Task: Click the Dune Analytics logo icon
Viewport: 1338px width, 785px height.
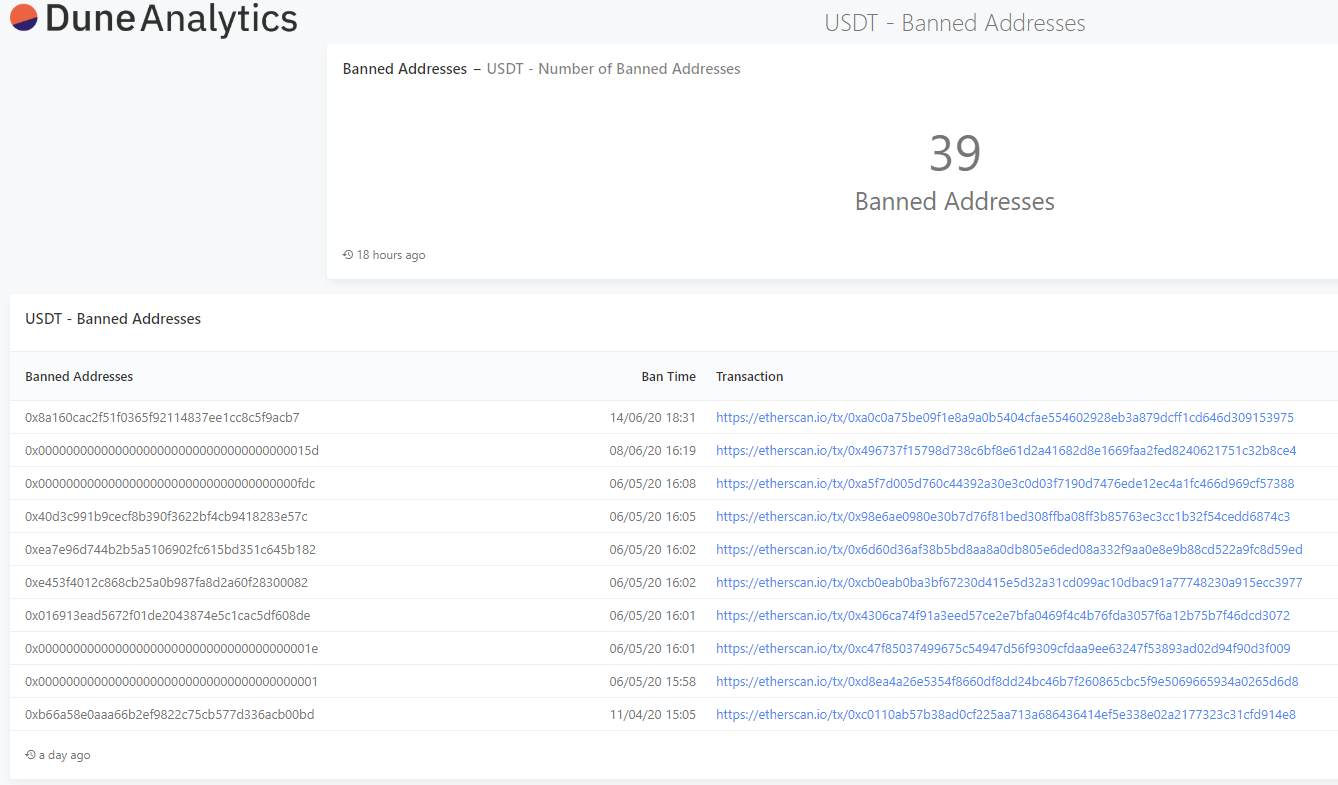Action: click(24, 18)
